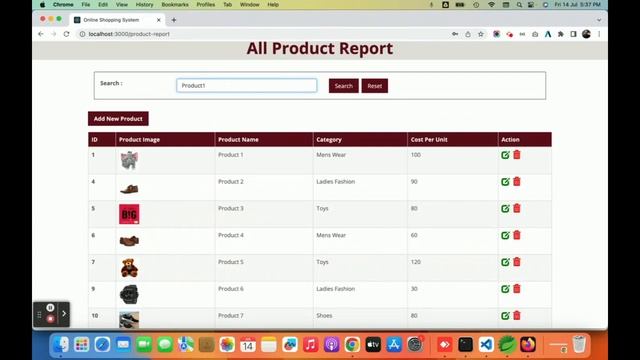Open Visual Studio Code from the Dock
Screen dimensions: 640x360
pyautogui.click(x=486, y=344)
